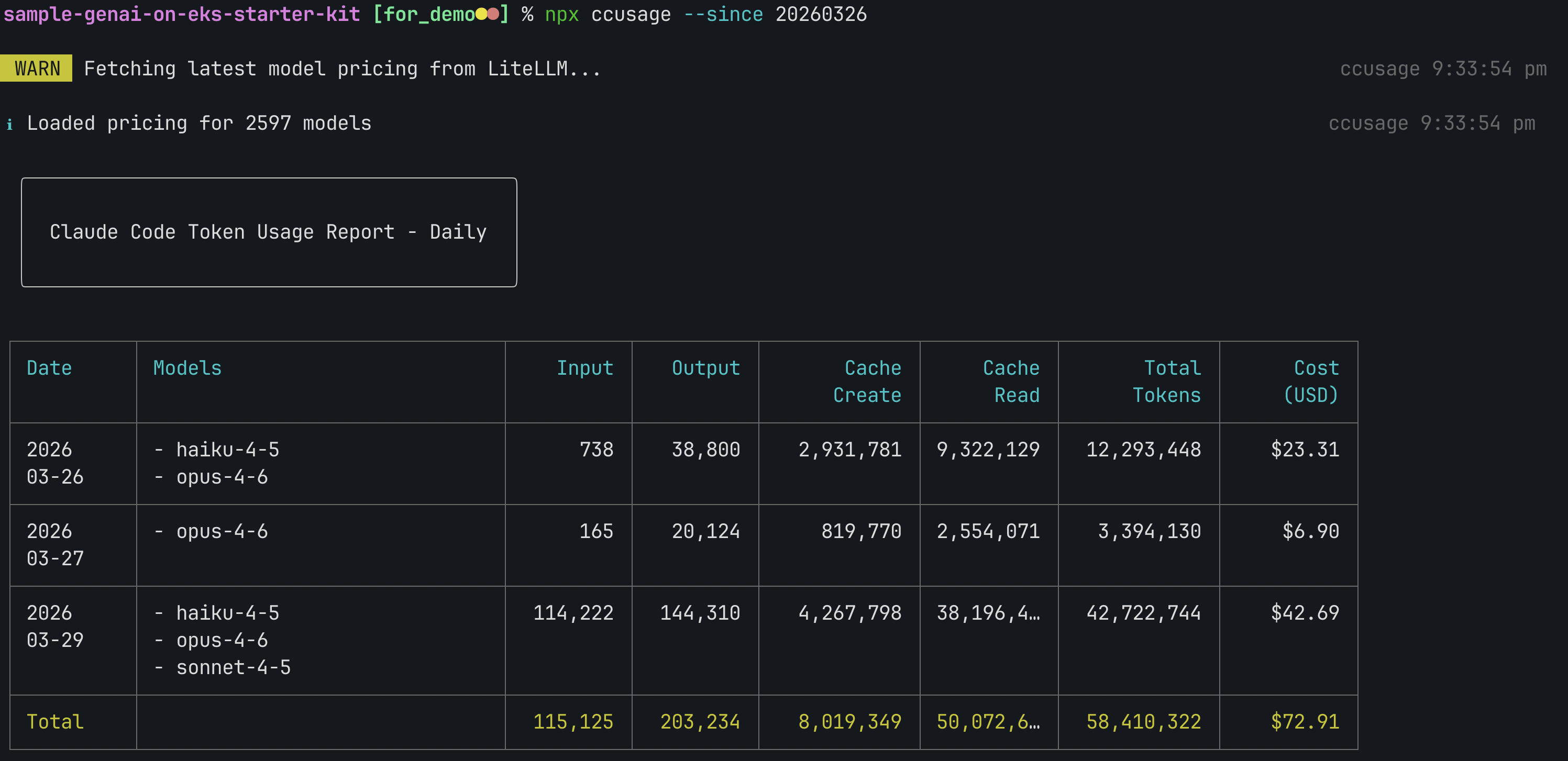Click the 'Input' column header

coord(585,368)
